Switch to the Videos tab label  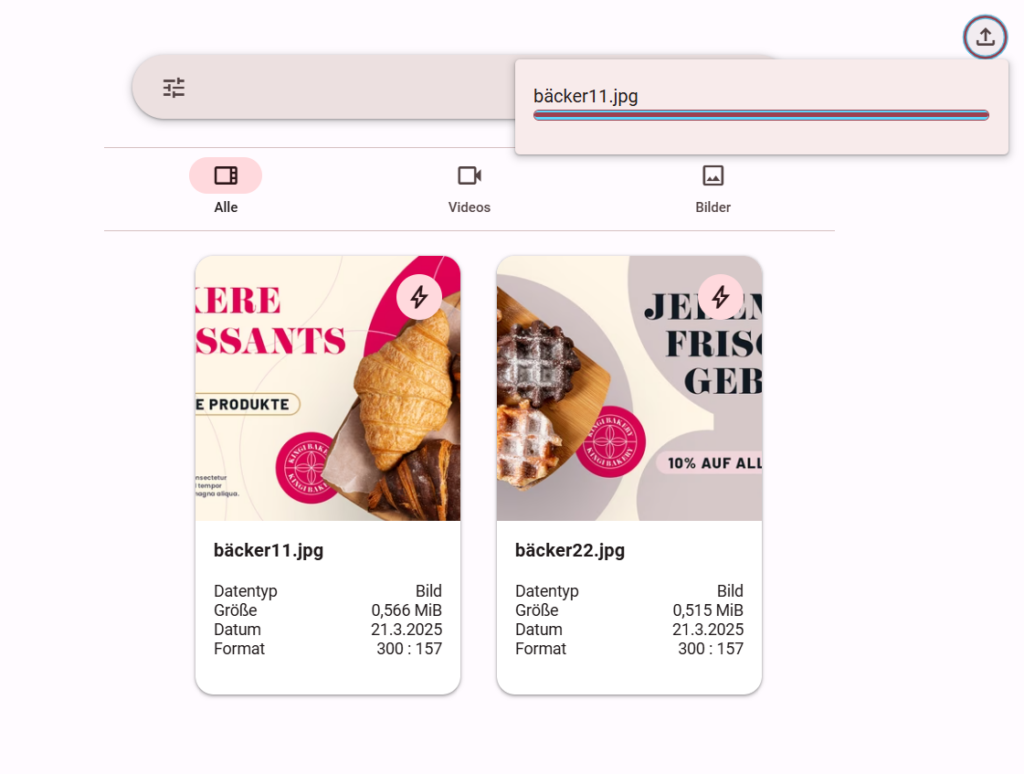(x=469, y=207)
